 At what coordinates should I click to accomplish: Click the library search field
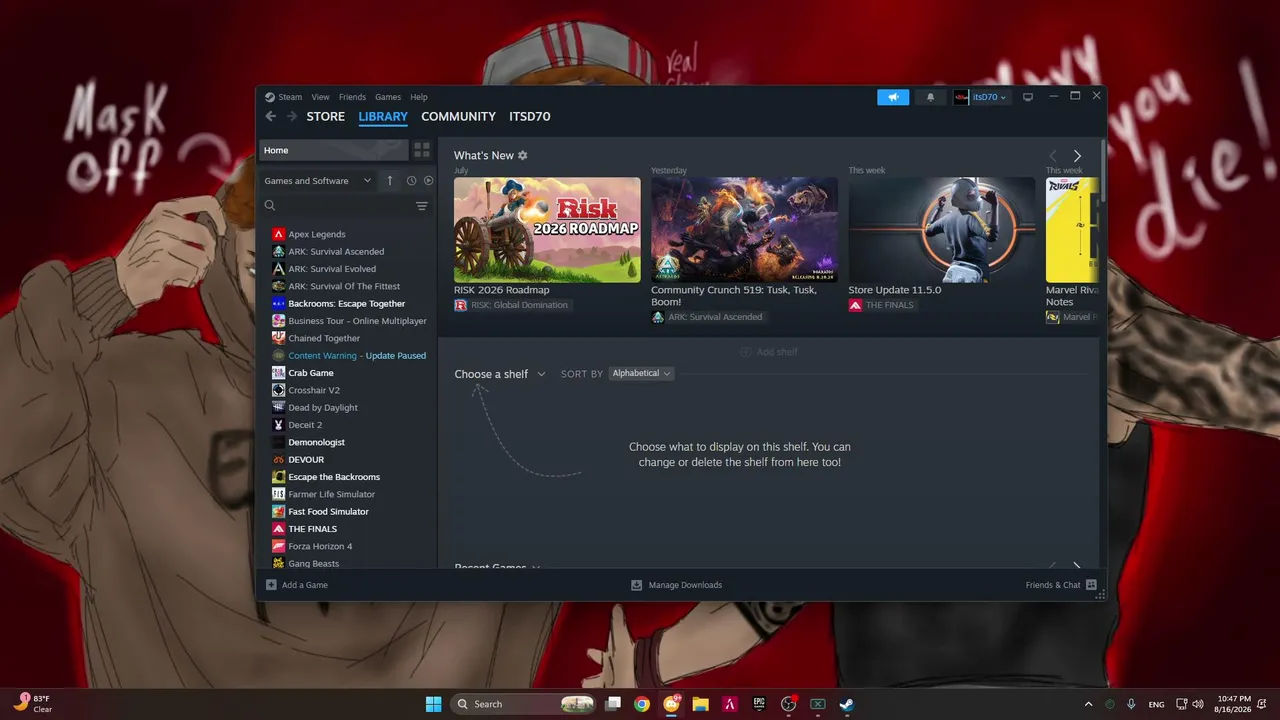338,206
